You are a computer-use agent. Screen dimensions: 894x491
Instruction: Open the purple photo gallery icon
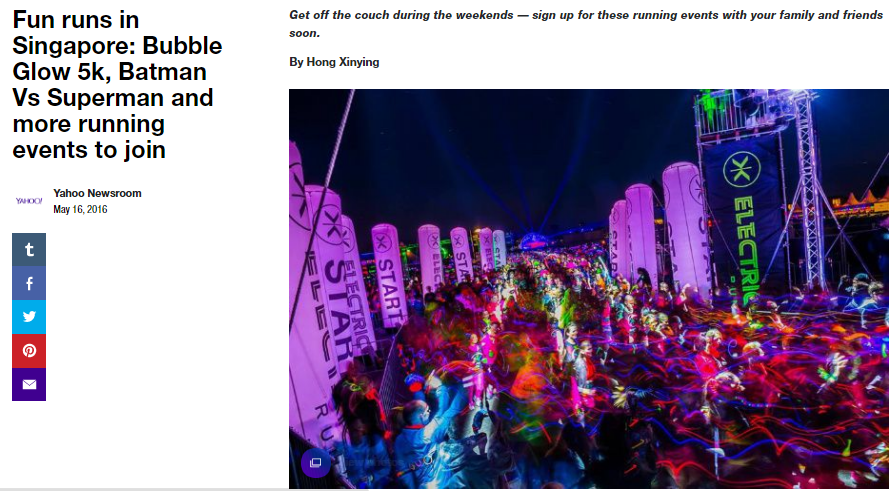tap(315, 462)
